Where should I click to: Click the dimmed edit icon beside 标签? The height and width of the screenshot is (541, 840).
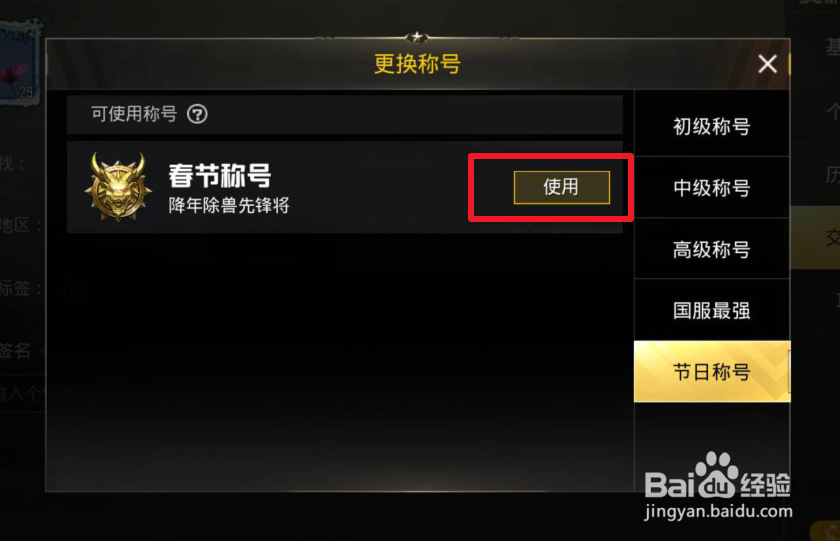point(73,289)
